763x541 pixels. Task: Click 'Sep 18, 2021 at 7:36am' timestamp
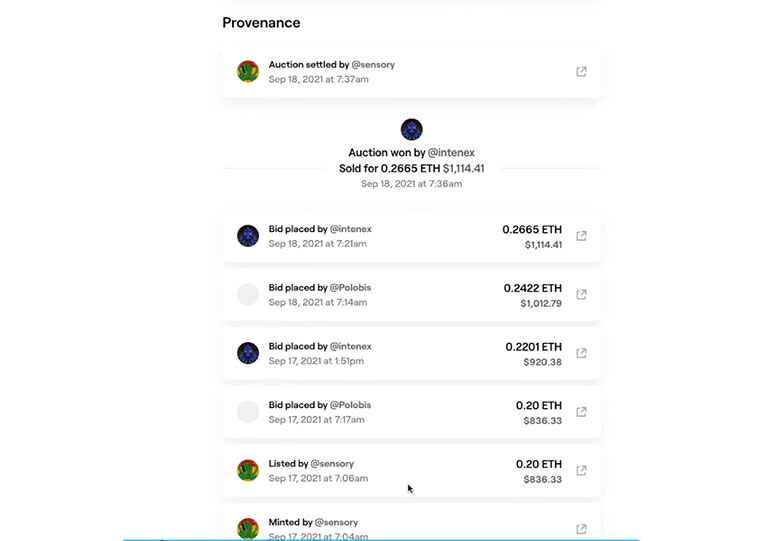click(412, 184)
